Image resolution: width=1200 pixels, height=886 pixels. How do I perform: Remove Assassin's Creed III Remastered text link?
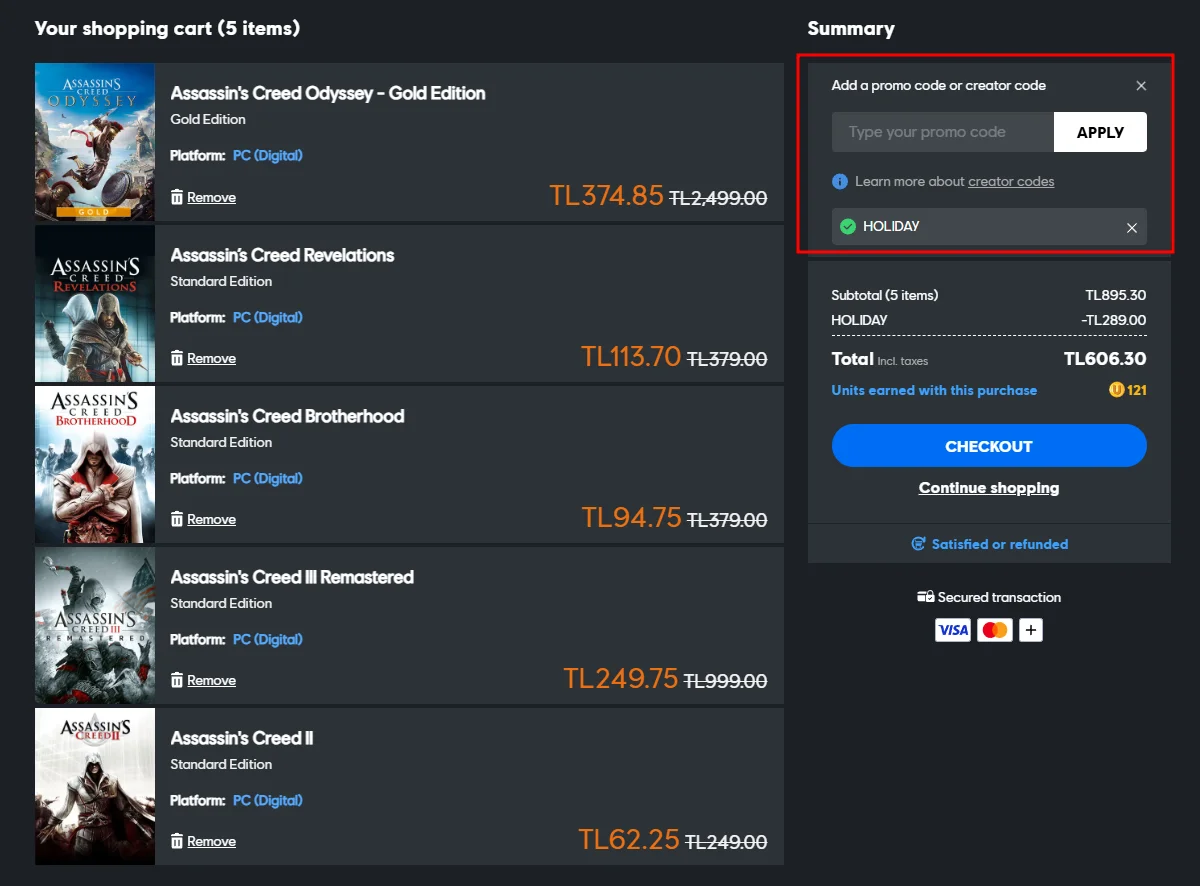pyautogui.click(x=211, y=680)
